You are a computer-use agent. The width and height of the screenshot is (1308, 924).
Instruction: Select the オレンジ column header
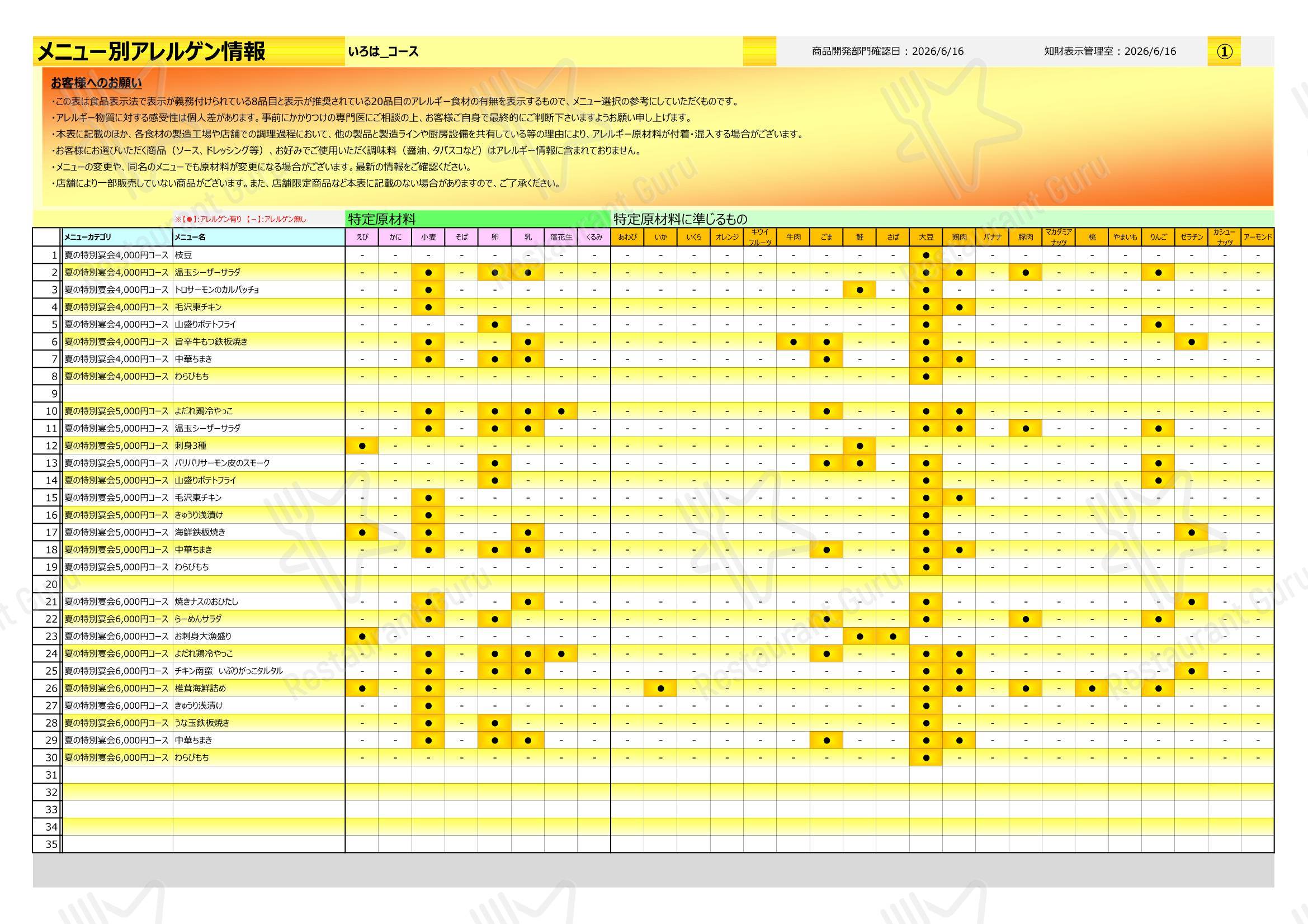click(727, 237)
